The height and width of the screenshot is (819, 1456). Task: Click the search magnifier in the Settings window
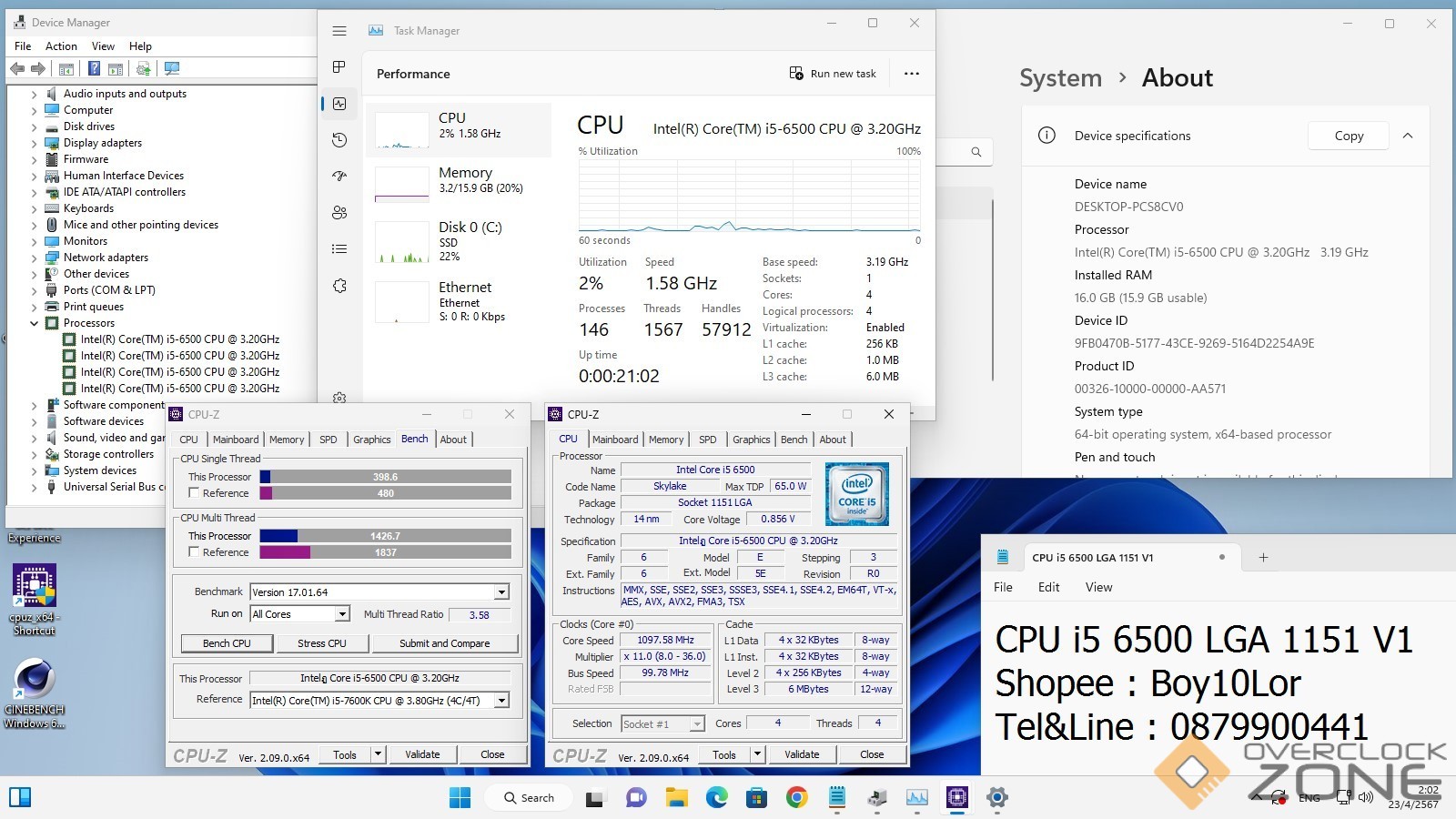coord(976,152)
